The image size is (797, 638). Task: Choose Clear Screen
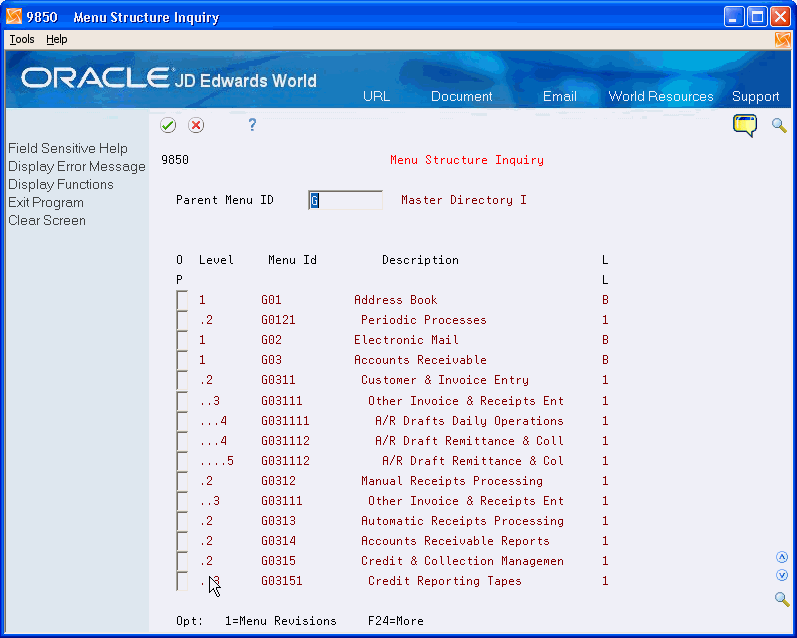tap(47, 221)
